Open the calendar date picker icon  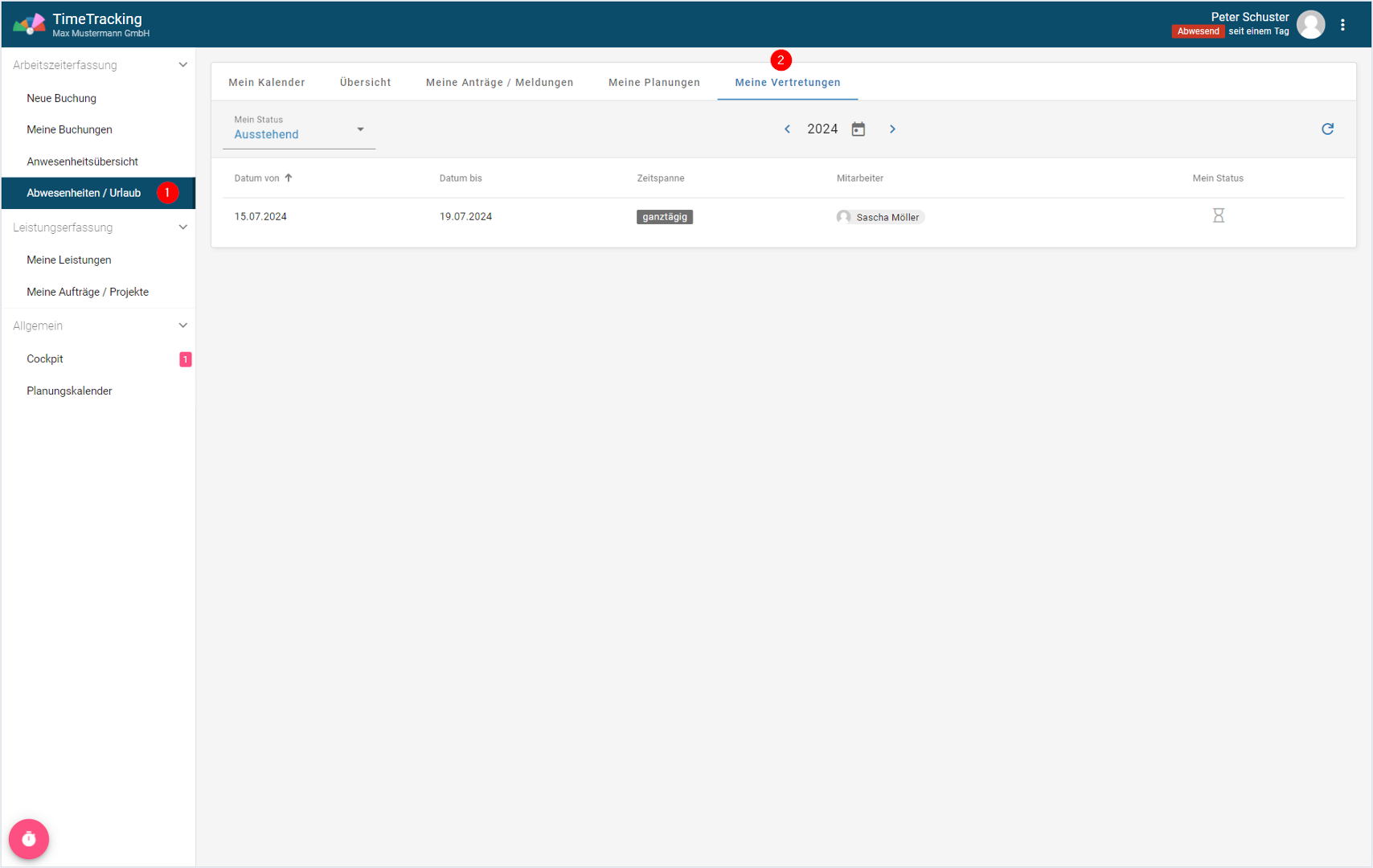pos(859,129)
